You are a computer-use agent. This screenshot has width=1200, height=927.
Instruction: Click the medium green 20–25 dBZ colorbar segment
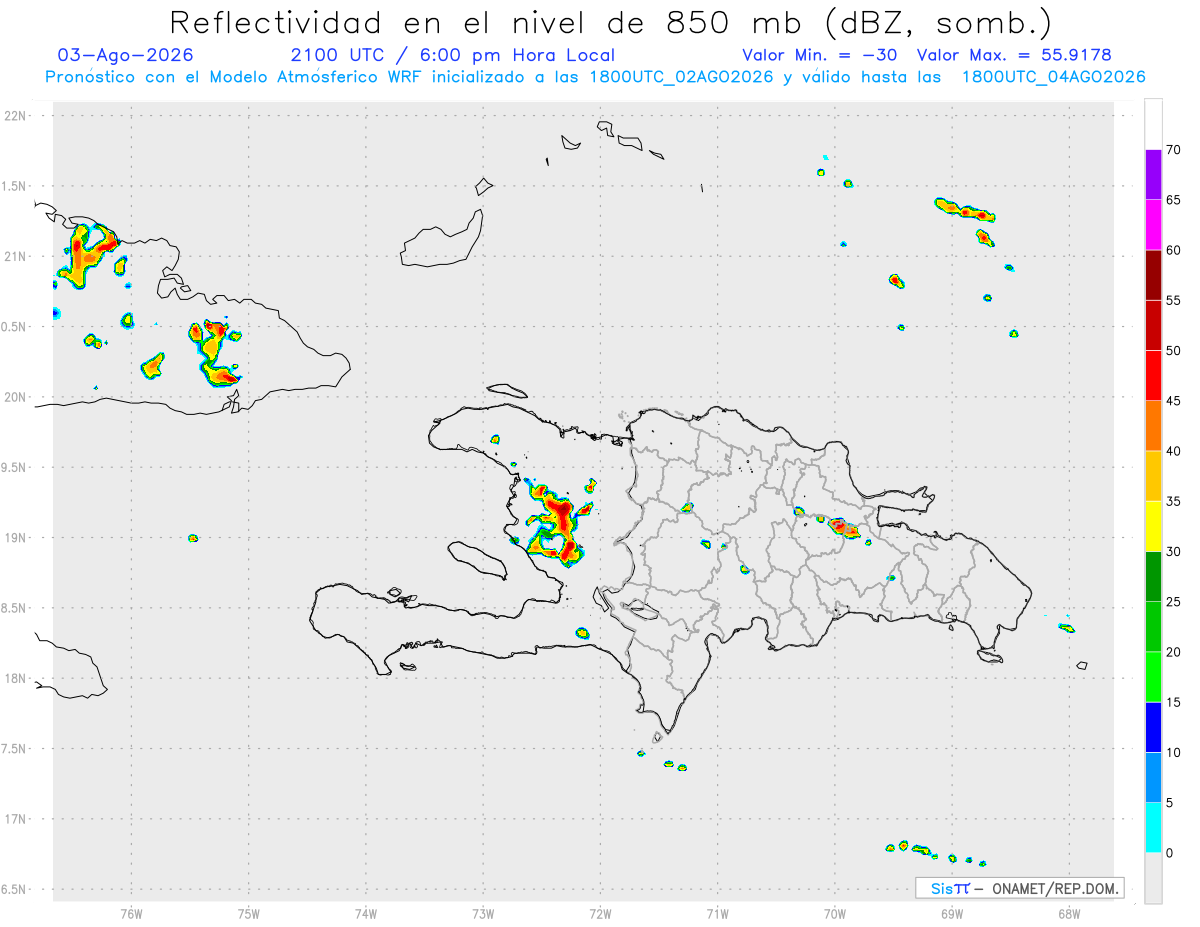(x=1153, y=627)
